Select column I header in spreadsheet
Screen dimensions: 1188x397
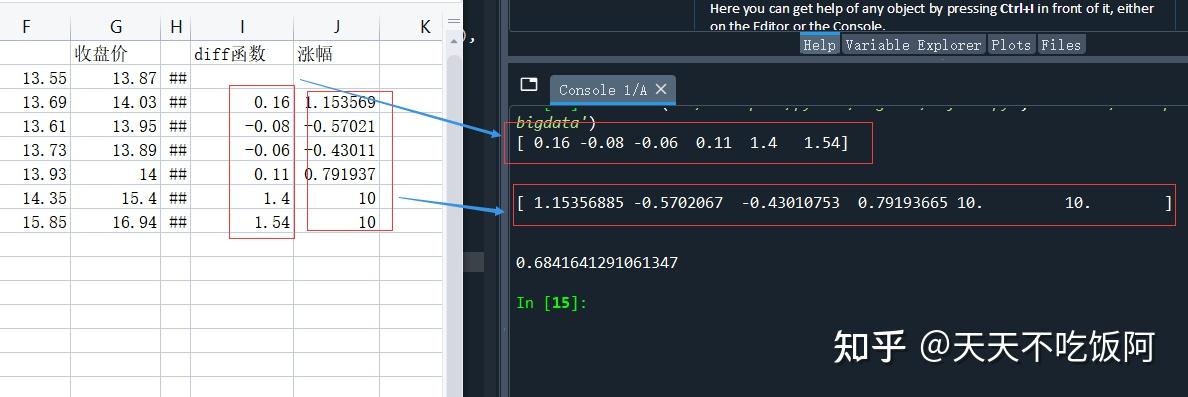click(x=242, y=27)
